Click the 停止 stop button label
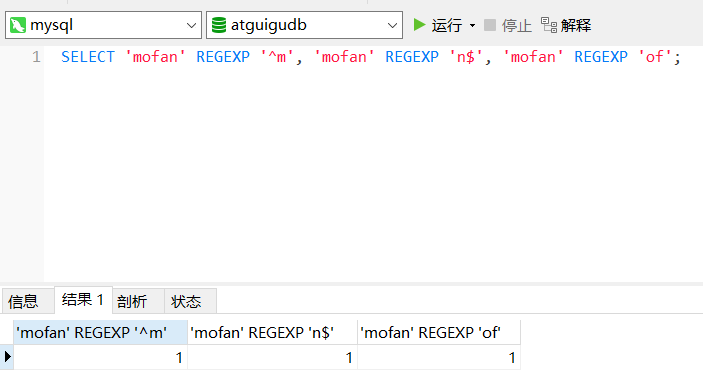 [x=516, y=26]
